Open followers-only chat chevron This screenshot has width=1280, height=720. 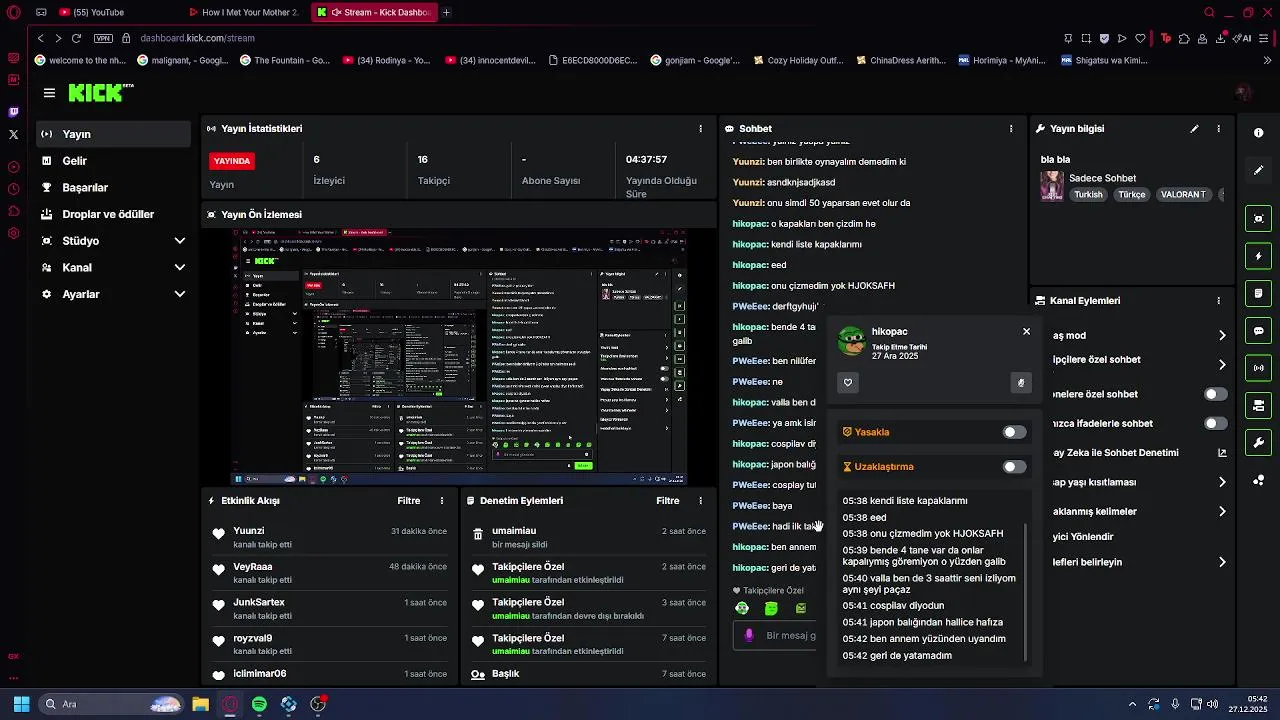(1222, 365)
